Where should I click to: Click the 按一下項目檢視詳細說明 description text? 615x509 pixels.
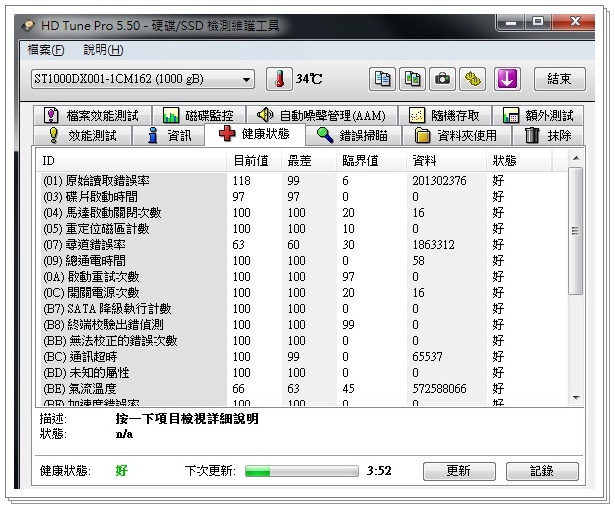(x=187, y=419)
